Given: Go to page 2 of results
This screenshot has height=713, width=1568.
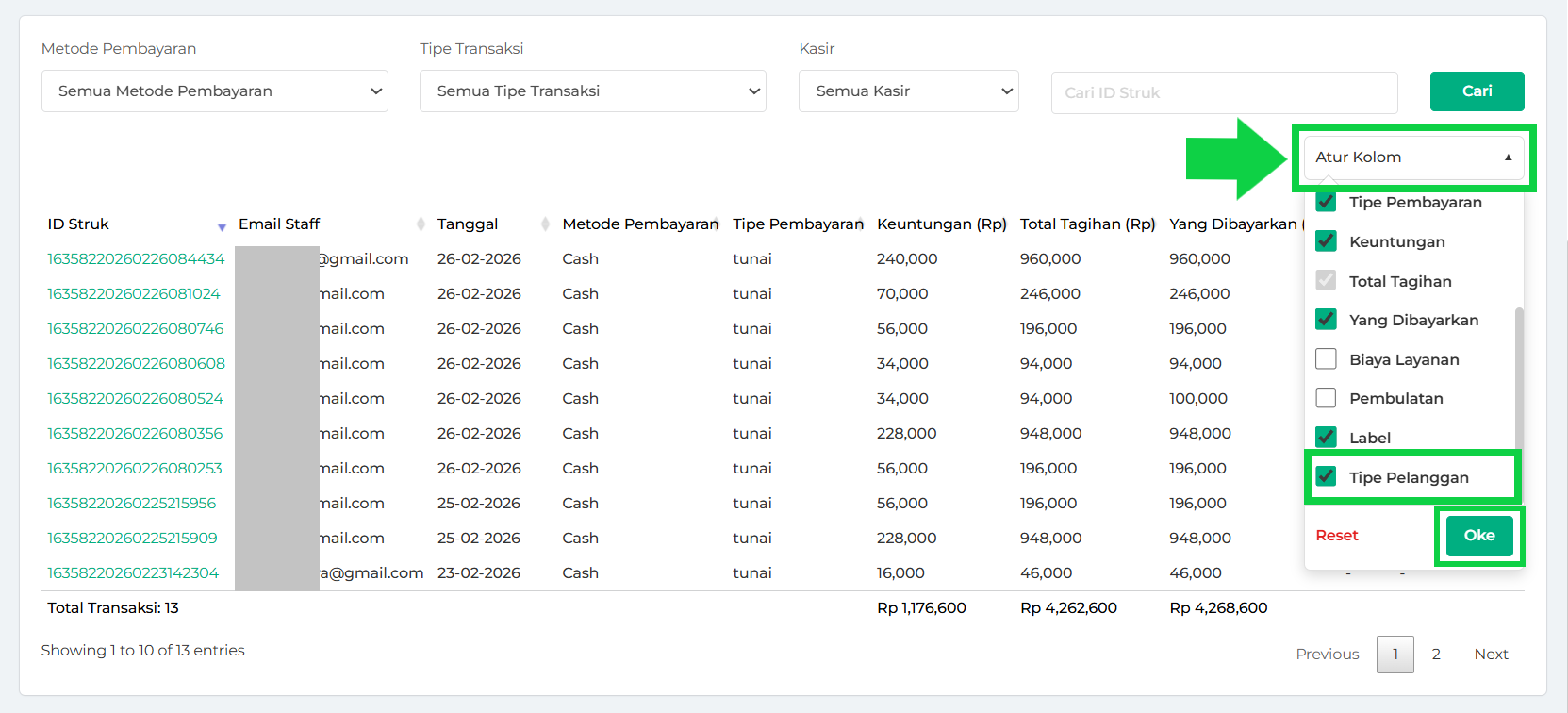Looking at the screenshot, I should [1436, 655].
